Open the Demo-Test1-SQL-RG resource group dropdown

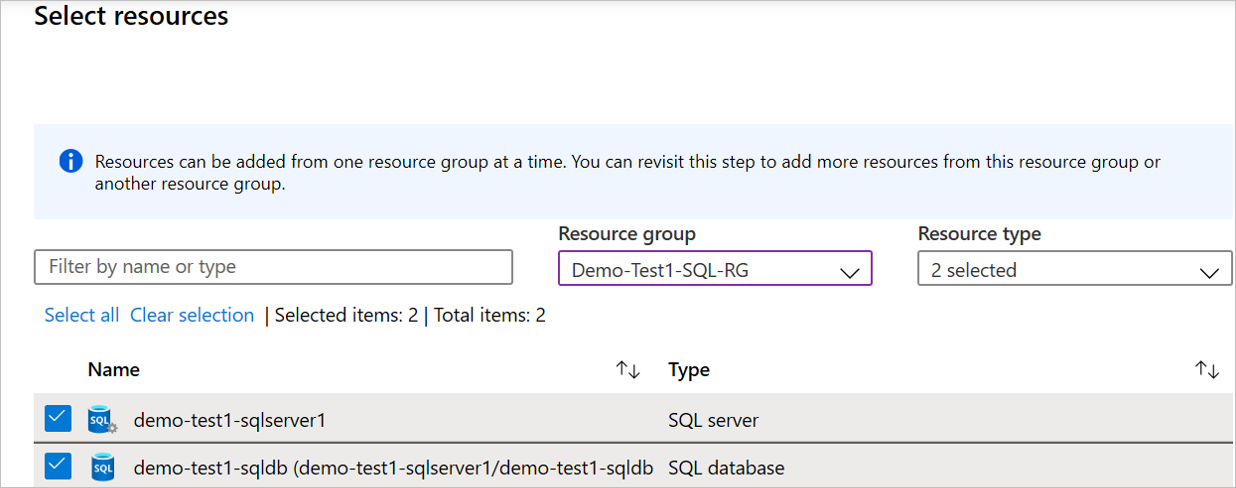click(x=715, y=270)
